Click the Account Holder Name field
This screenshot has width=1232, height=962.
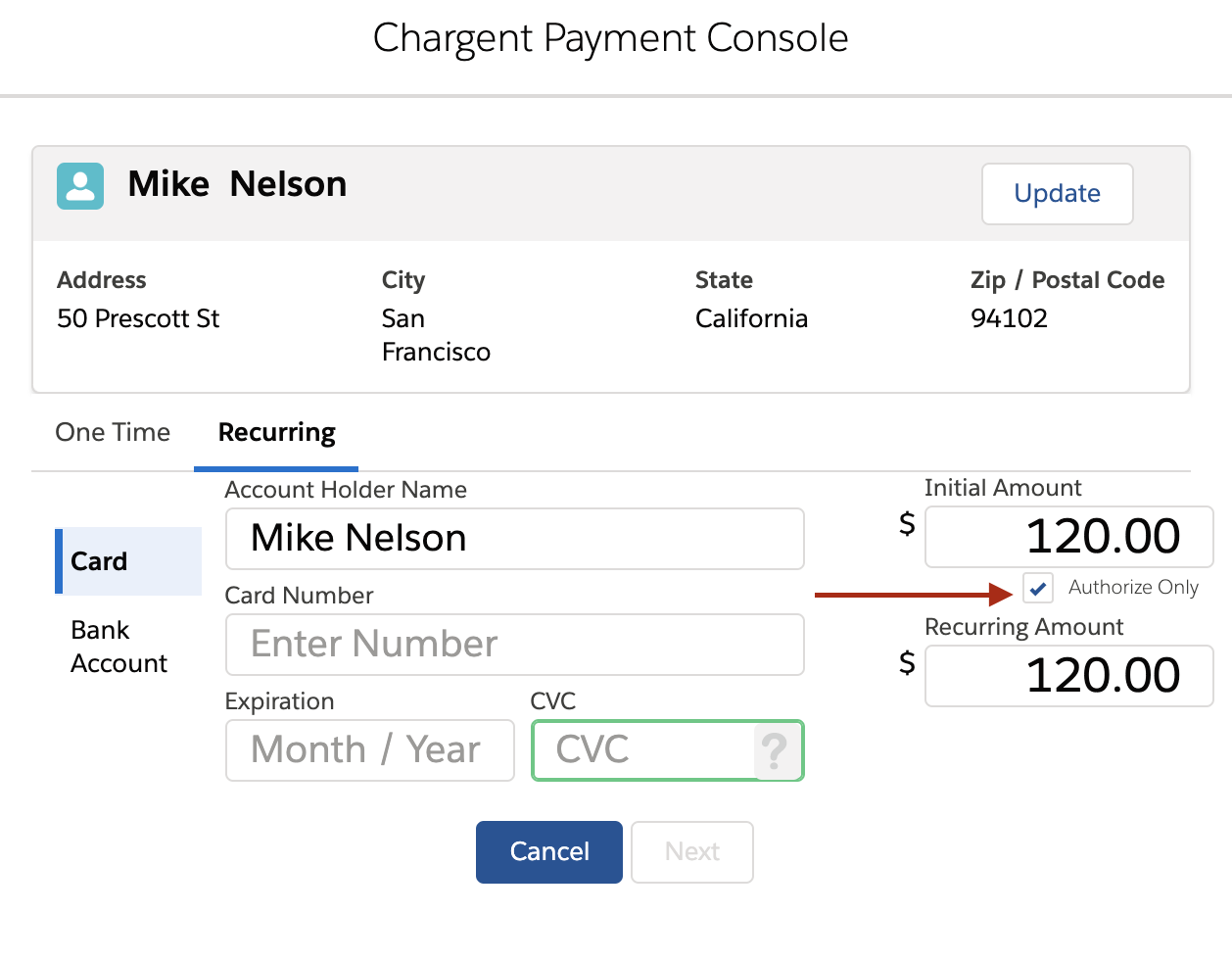[514, 538]
